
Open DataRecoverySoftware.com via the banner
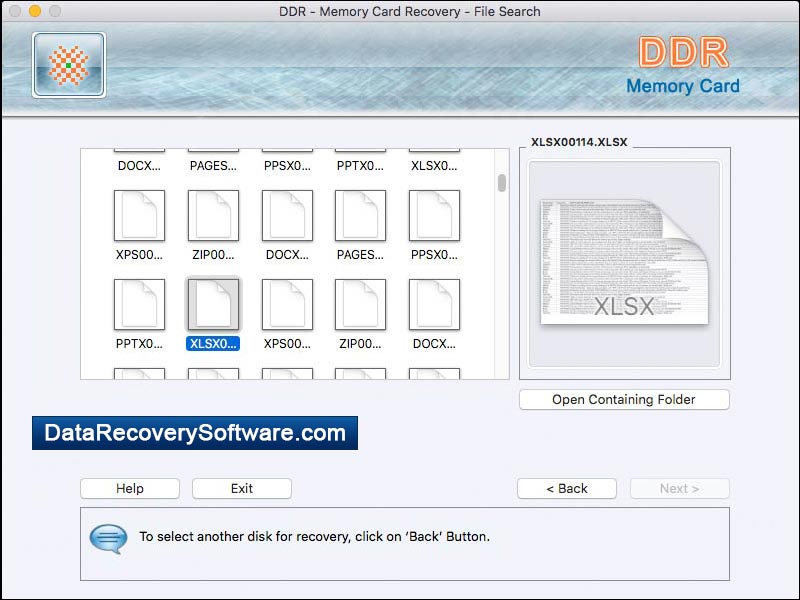tap(196, 433)
